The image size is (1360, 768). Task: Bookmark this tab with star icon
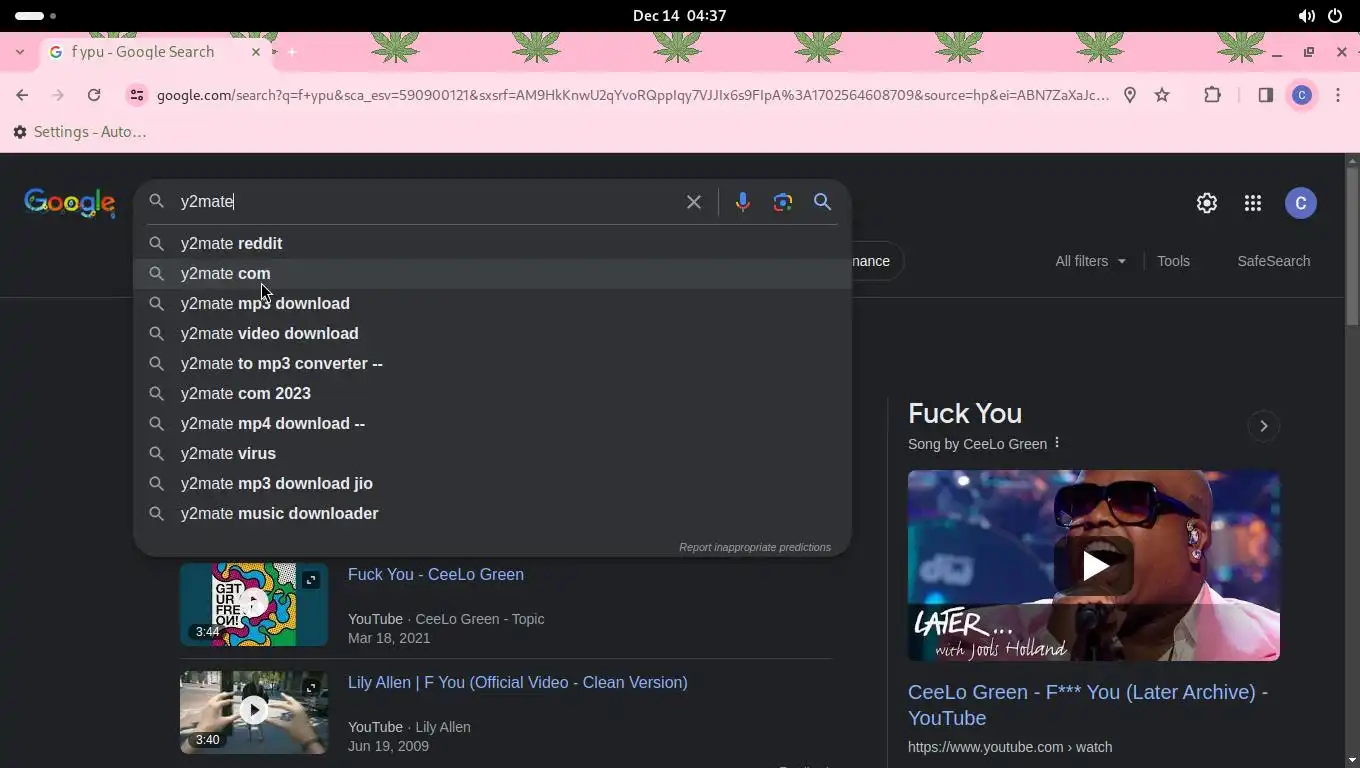1162,95
